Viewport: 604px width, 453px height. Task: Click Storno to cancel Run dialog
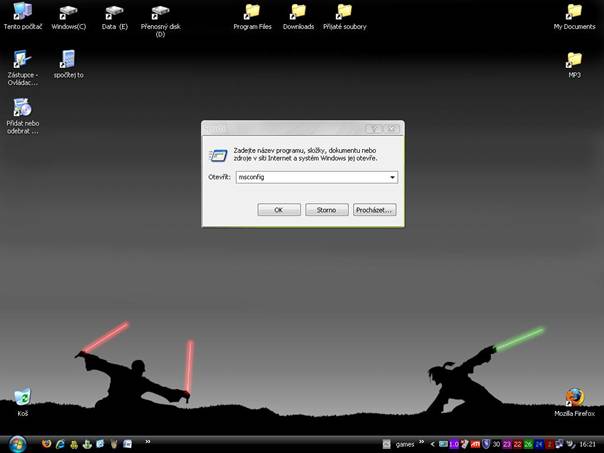click(x=327, y=210)
